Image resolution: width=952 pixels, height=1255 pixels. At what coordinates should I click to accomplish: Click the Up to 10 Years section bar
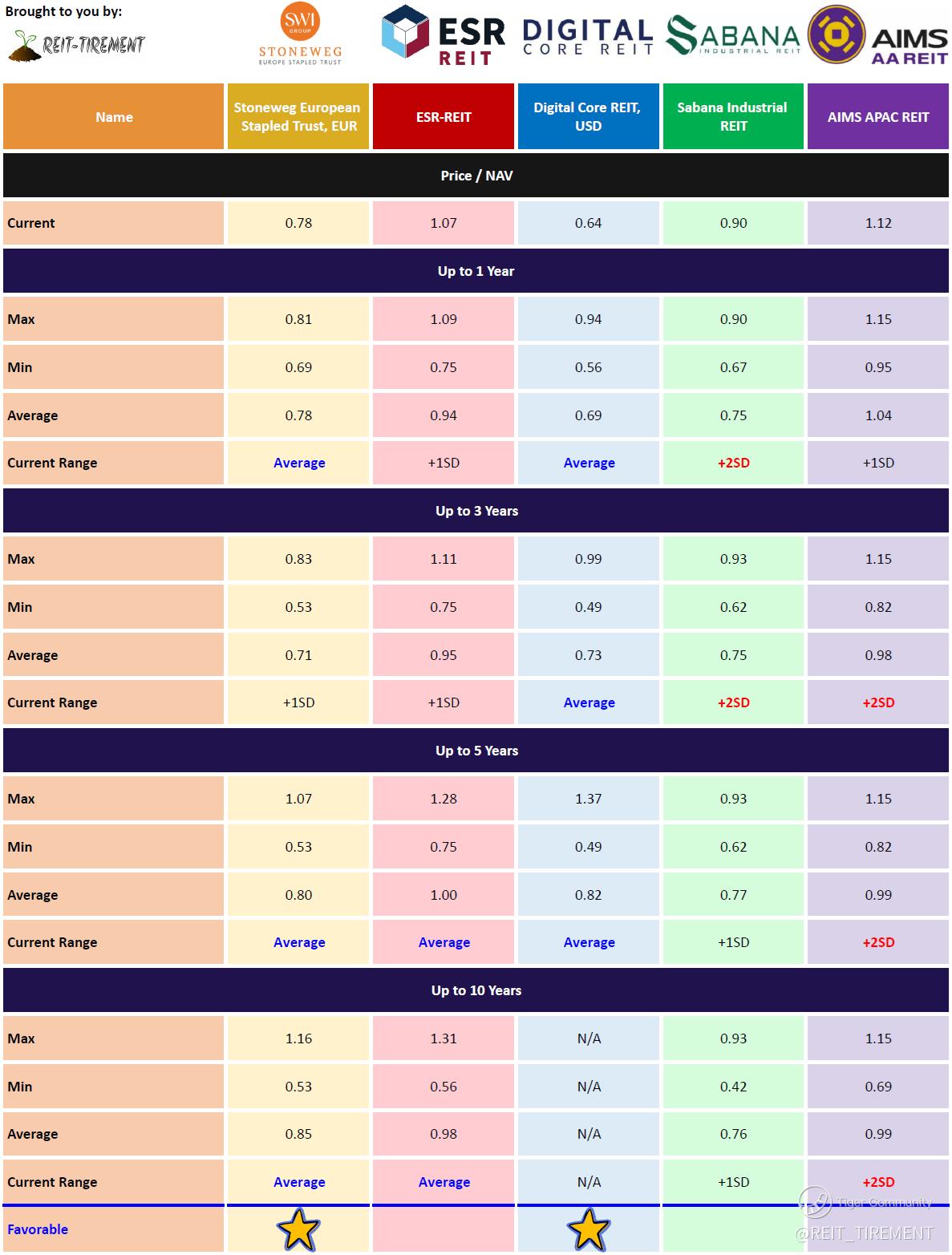(476, 990)
